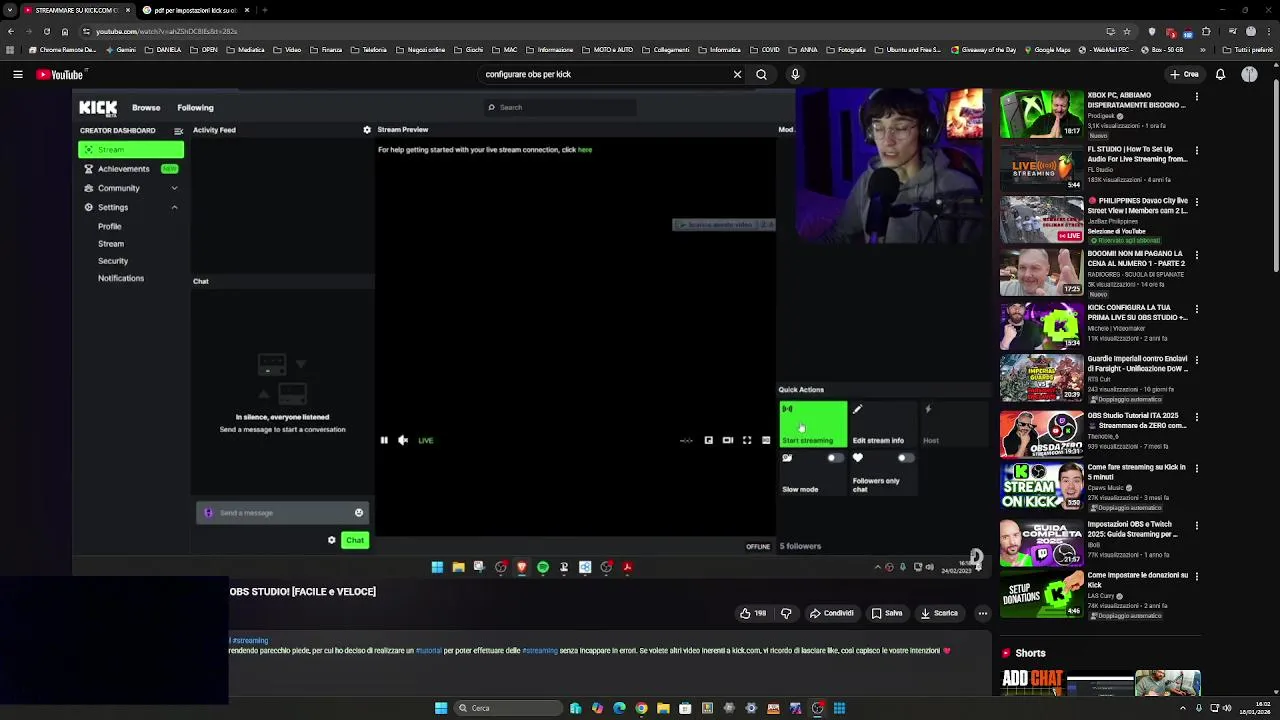Viewport: 1280px width, 720px height.
Task: Enter fullscreen in the video player
Action: click(x=747, y=440)
